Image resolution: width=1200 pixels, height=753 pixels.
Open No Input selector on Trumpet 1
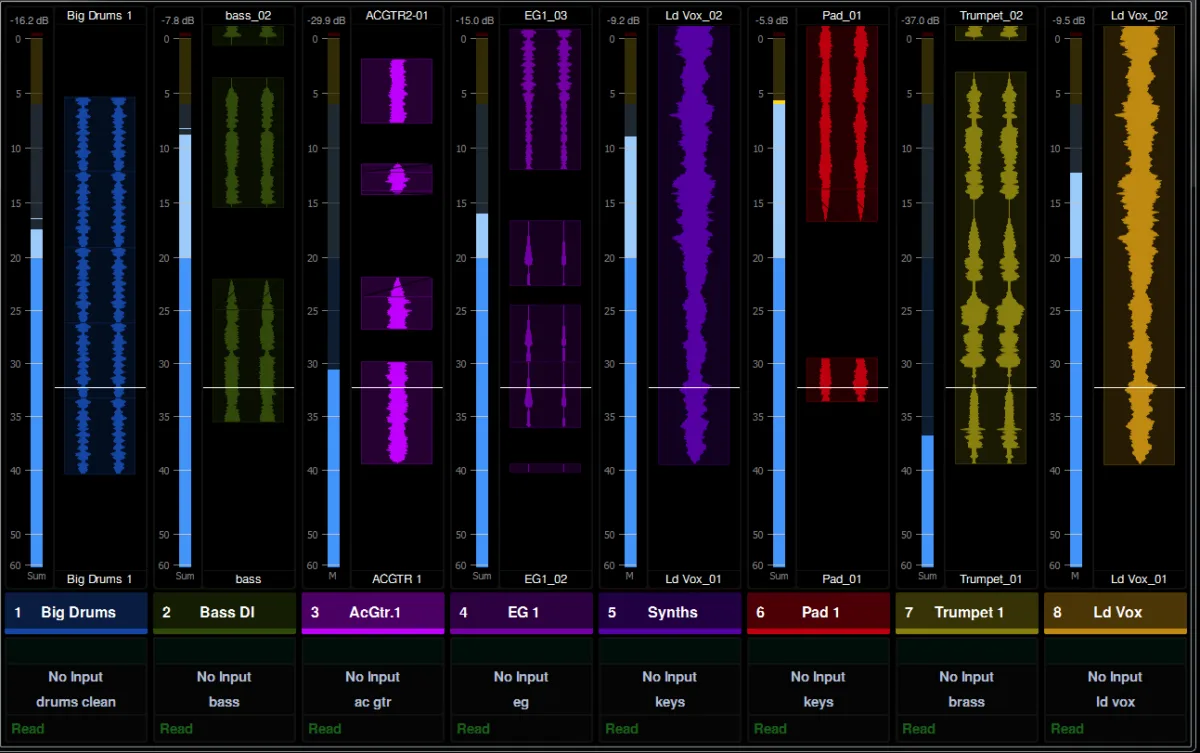966,677
